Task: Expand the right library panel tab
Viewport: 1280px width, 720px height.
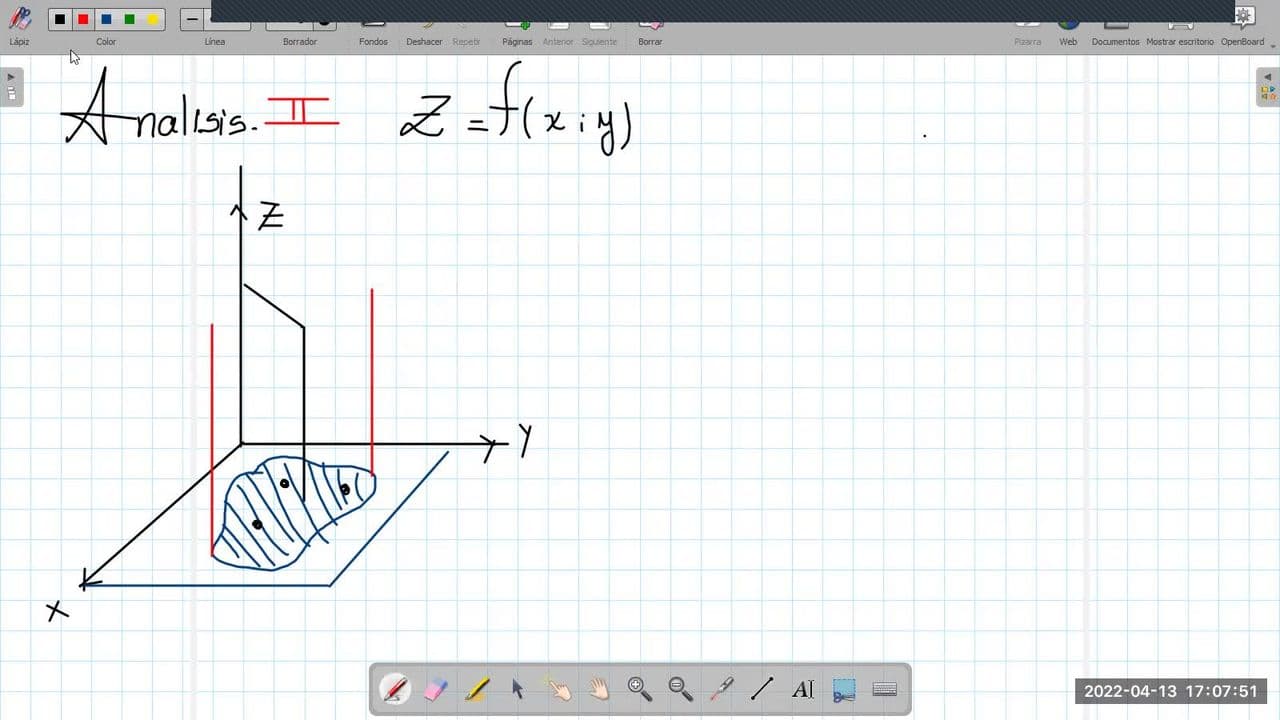Action: (1267, 86)
